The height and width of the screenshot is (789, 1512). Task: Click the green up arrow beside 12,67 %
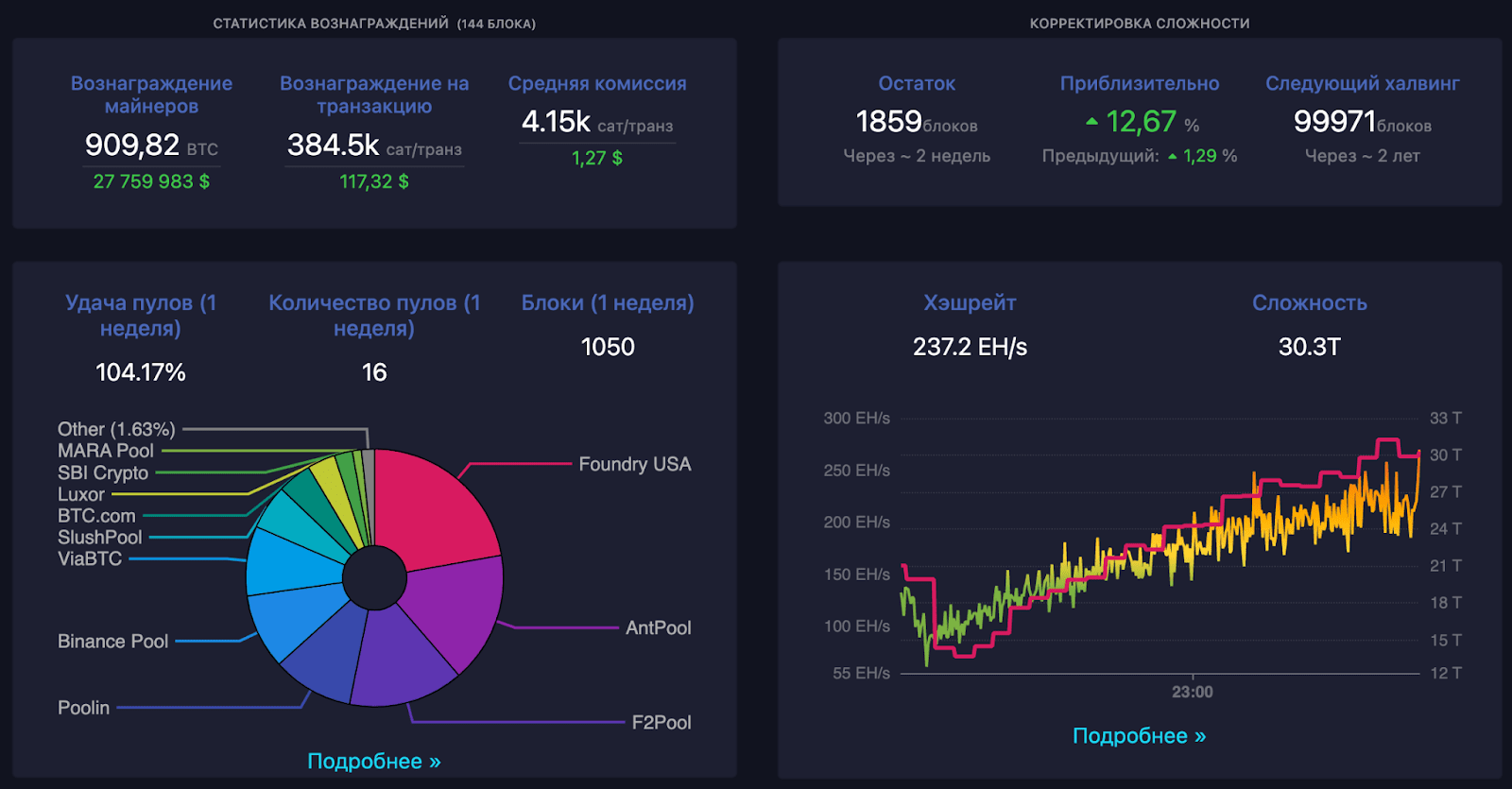(1091, 121)
